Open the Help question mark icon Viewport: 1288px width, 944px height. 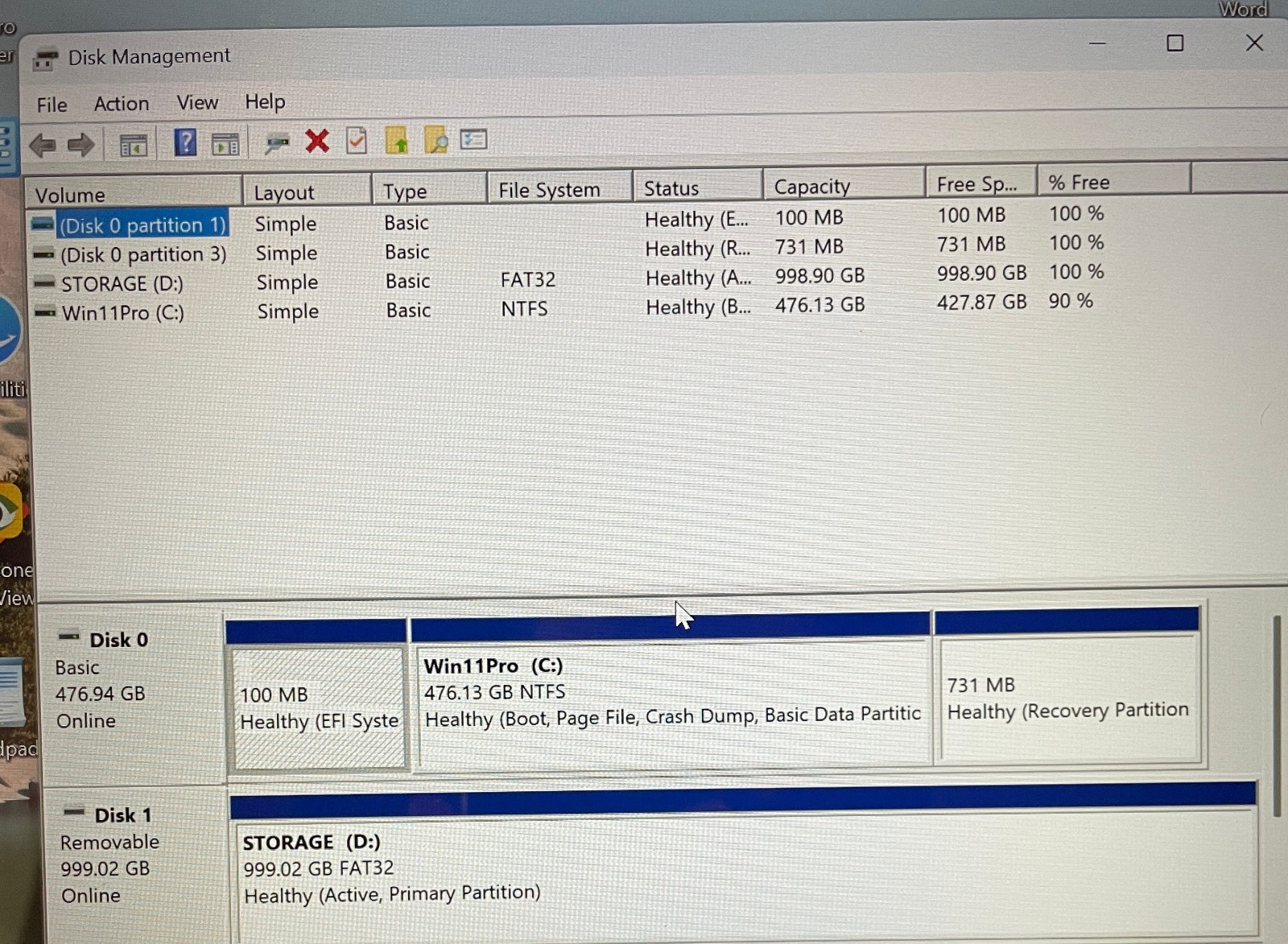pos(185,143)
